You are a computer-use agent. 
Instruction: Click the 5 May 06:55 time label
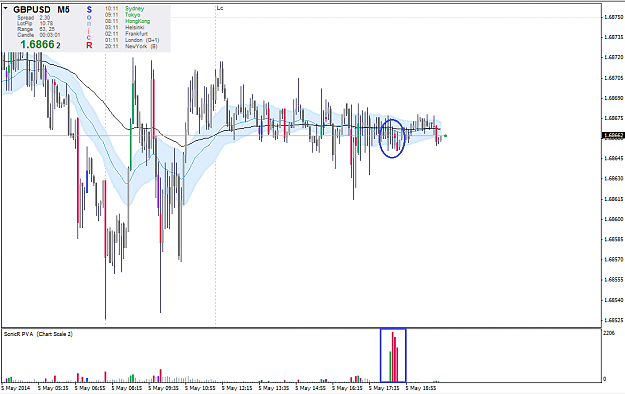90,388
